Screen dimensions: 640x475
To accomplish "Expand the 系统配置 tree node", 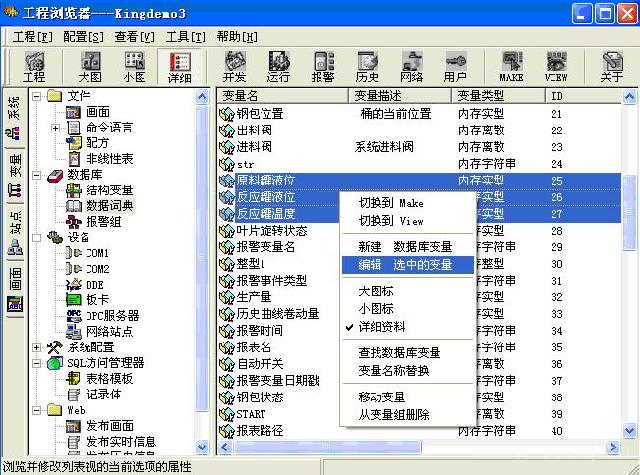I will pyautogui.click(x=37, y=347).
